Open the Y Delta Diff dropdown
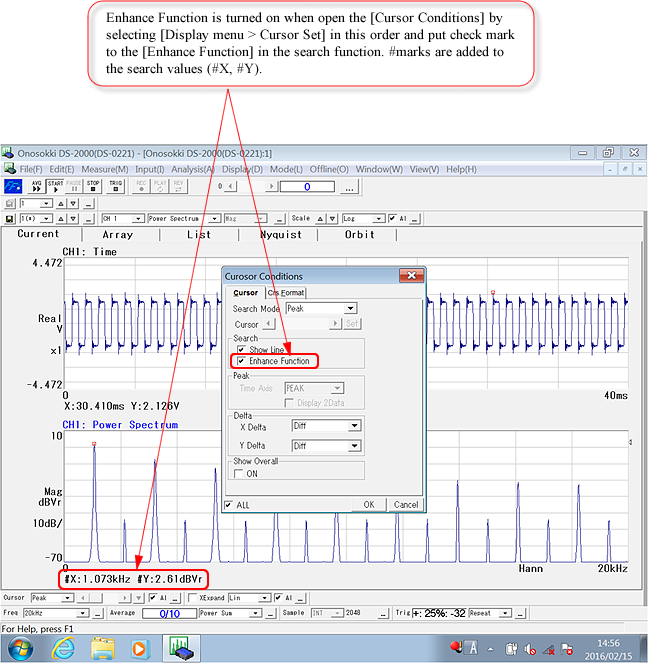The width and height of the screenshot is (648, 663). [354, 446]
